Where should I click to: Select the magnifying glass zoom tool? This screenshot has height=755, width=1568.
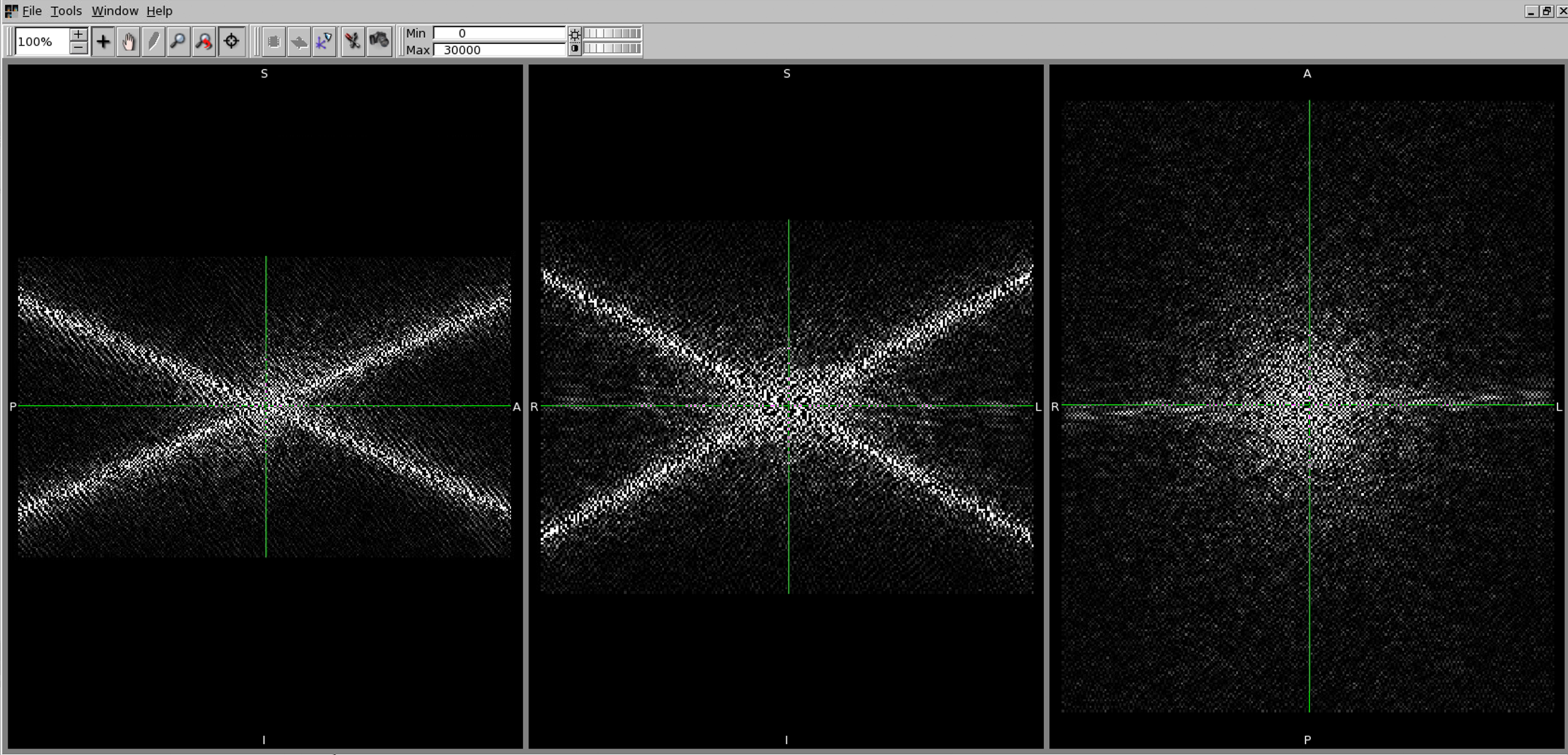179,41
